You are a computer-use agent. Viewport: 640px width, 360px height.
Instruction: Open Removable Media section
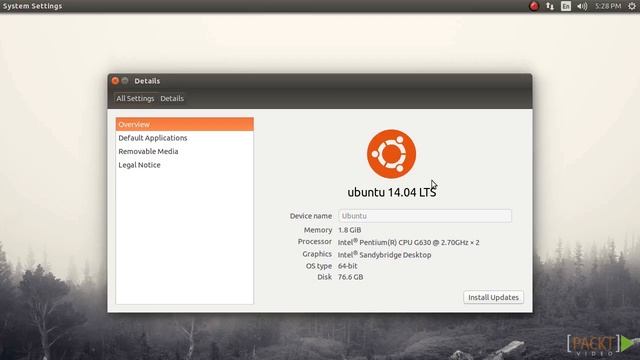184,151
